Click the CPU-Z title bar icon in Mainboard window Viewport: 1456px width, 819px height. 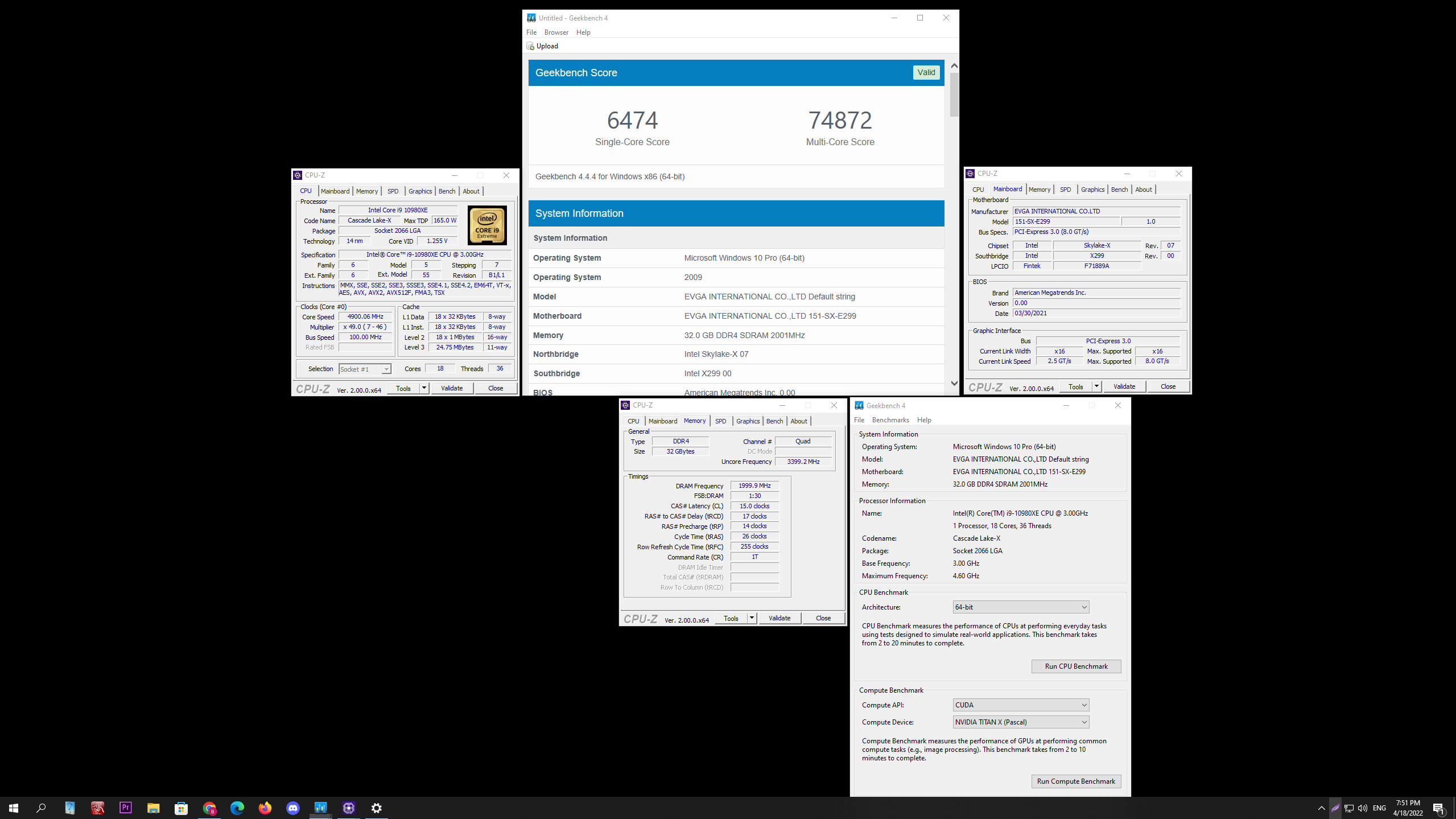point(970,174)
